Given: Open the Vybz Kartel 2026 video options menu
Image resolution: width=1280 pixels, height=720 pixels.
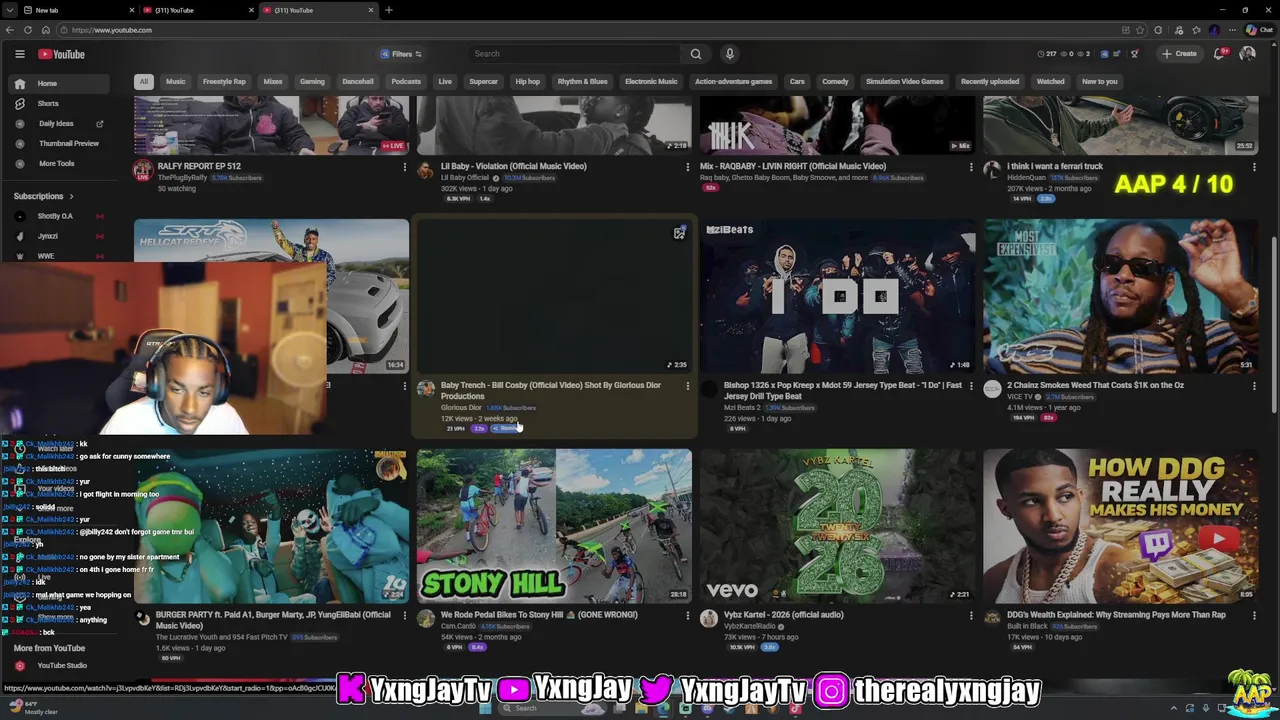Looking at the screenshot, I should (x=971, y=616).
